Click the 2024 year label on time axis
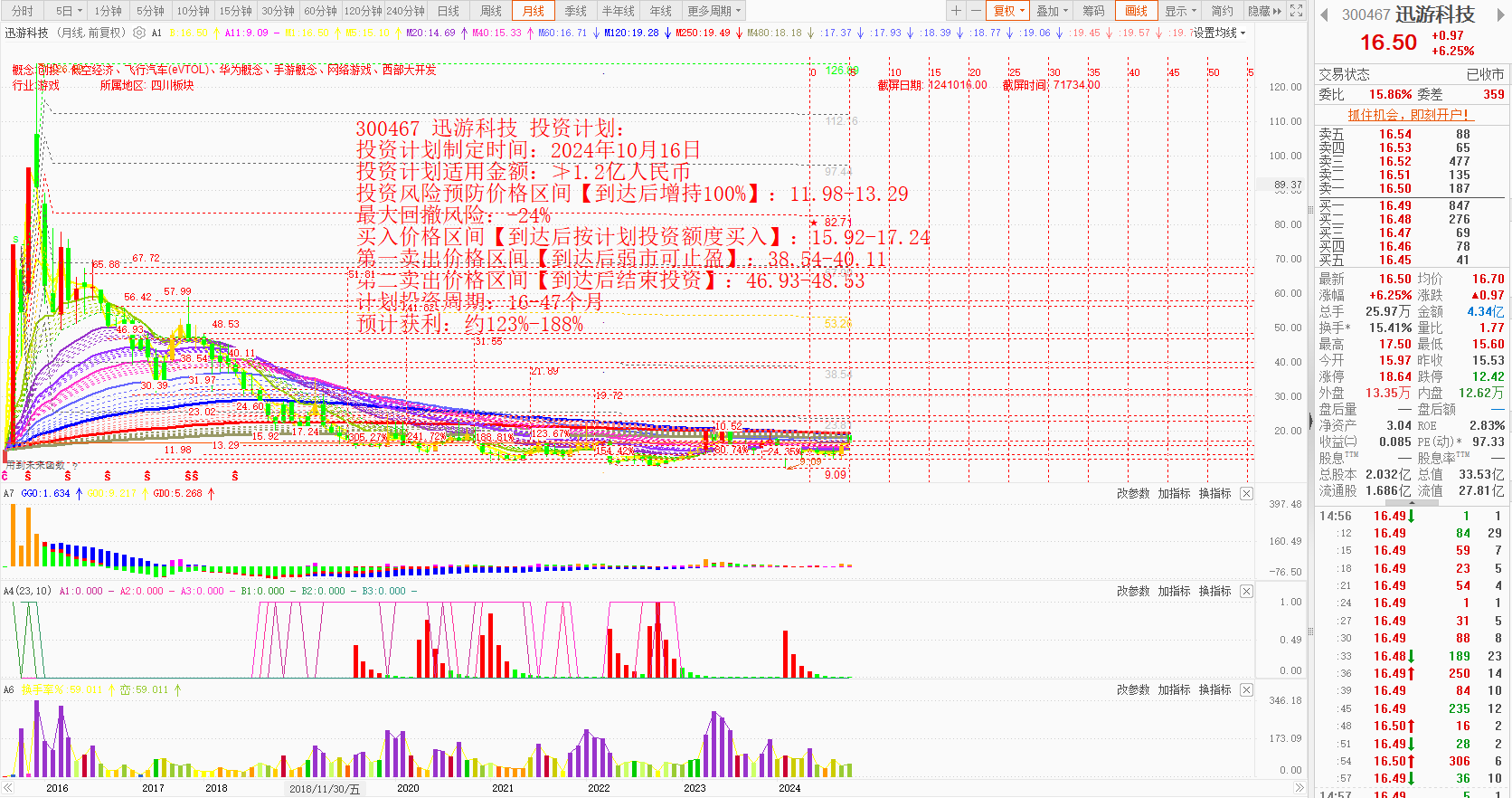Viewport: 1512px width, 798px height. [x=789, y=788]
